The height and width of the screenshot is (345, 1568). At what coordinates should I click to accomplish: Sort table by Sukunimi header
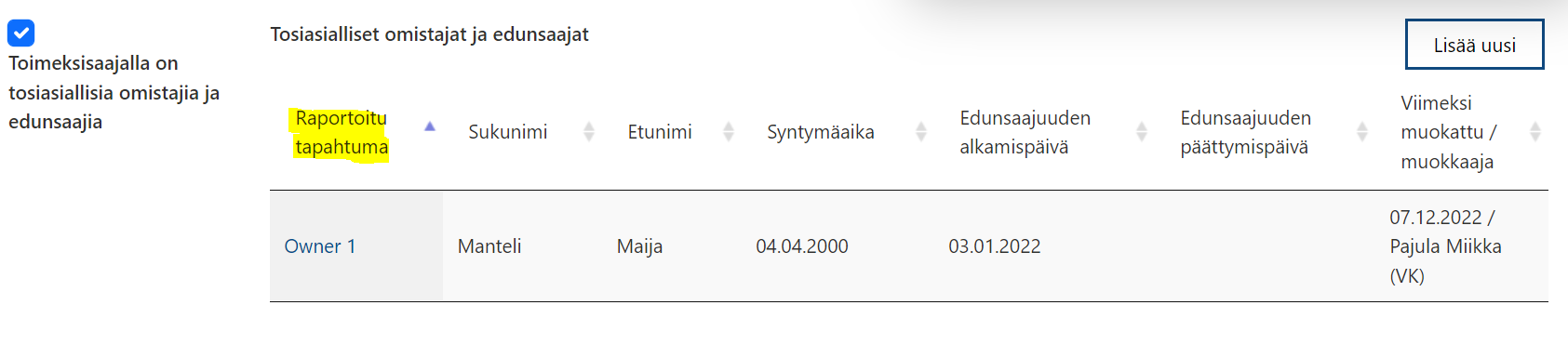507,132
